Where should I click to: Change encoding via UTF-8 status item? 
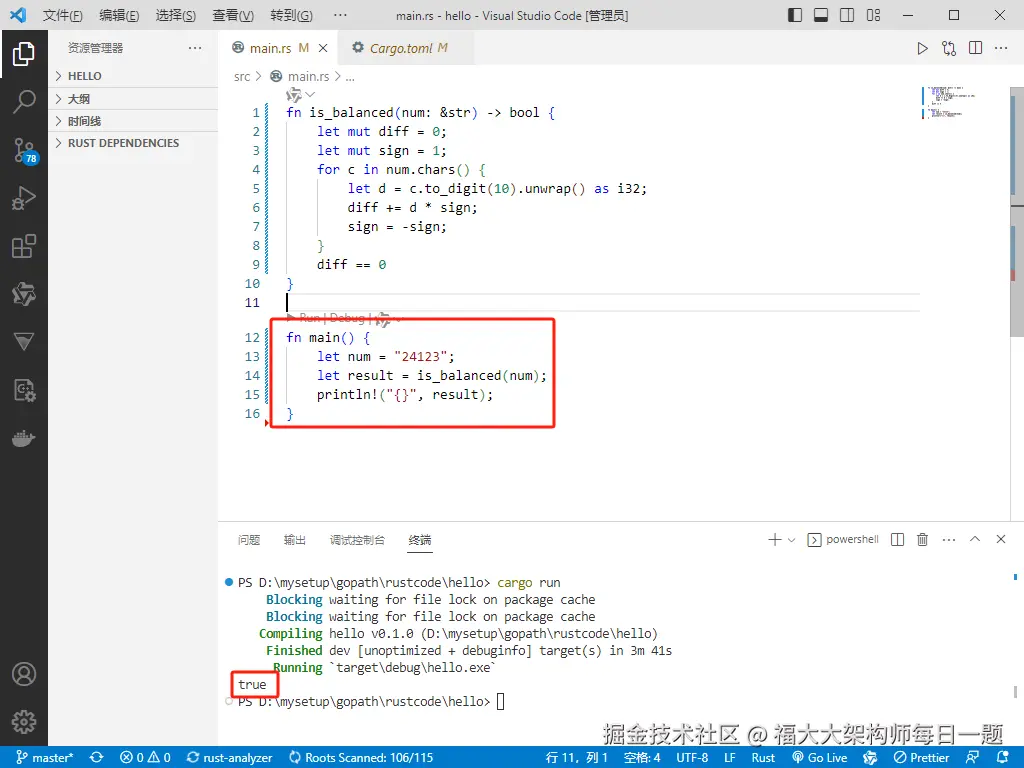(x=692, y=758)
